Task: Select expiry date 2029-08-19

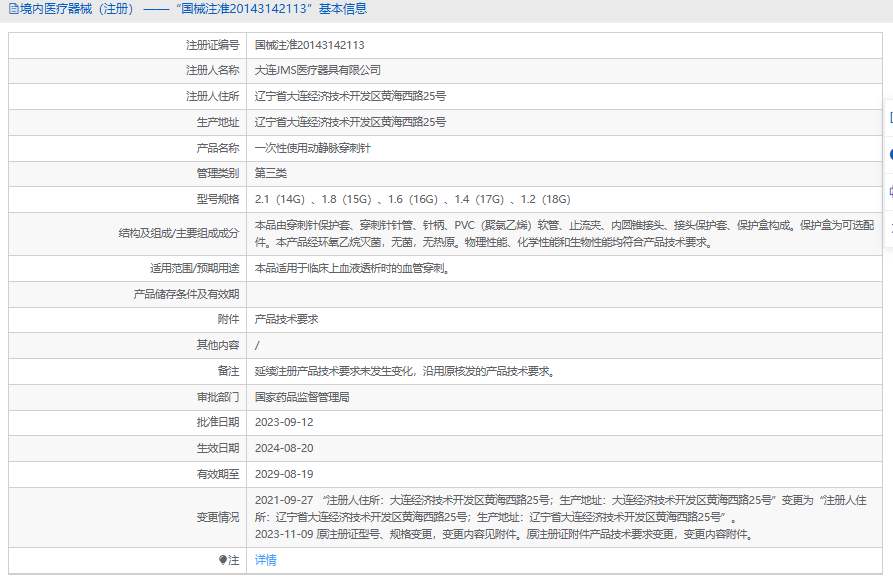Action: (x=284, y=474)
